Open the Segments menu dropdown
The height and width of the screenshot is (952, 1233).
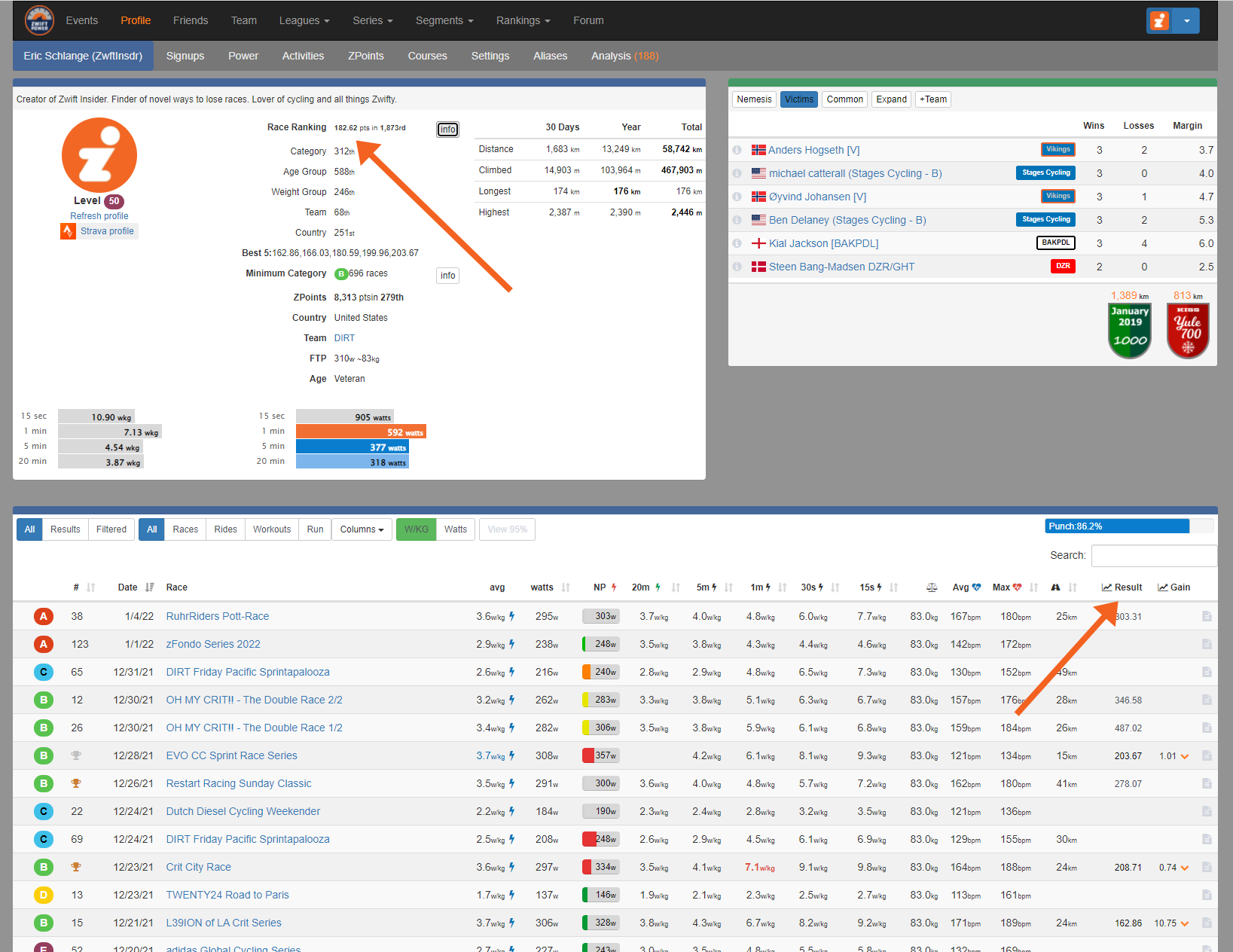click(x=444, y=20)
